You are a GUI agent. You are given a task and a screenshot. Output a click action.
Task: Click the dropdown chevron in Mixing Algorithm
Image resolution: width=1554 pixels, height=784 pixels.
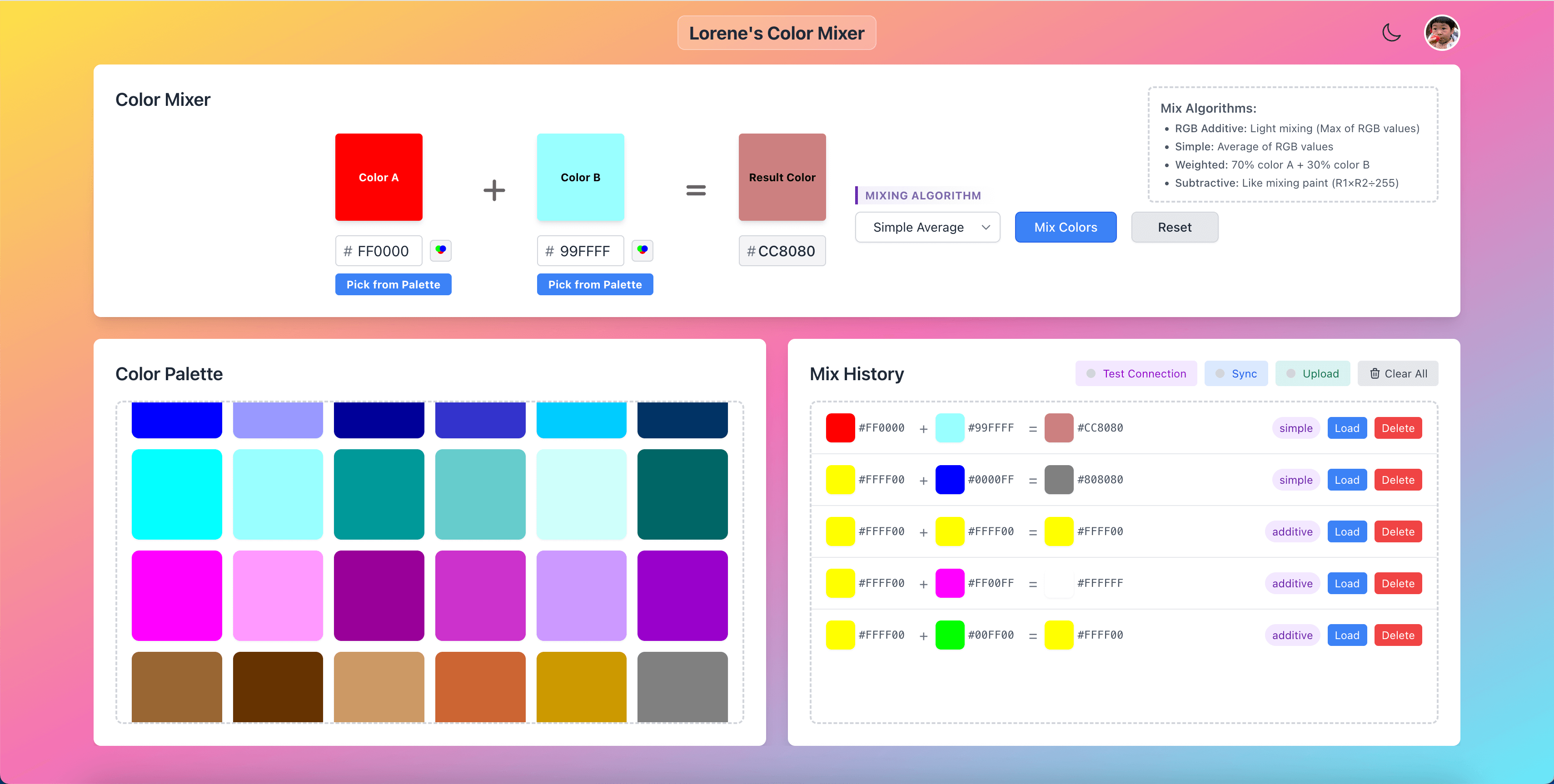986,228
